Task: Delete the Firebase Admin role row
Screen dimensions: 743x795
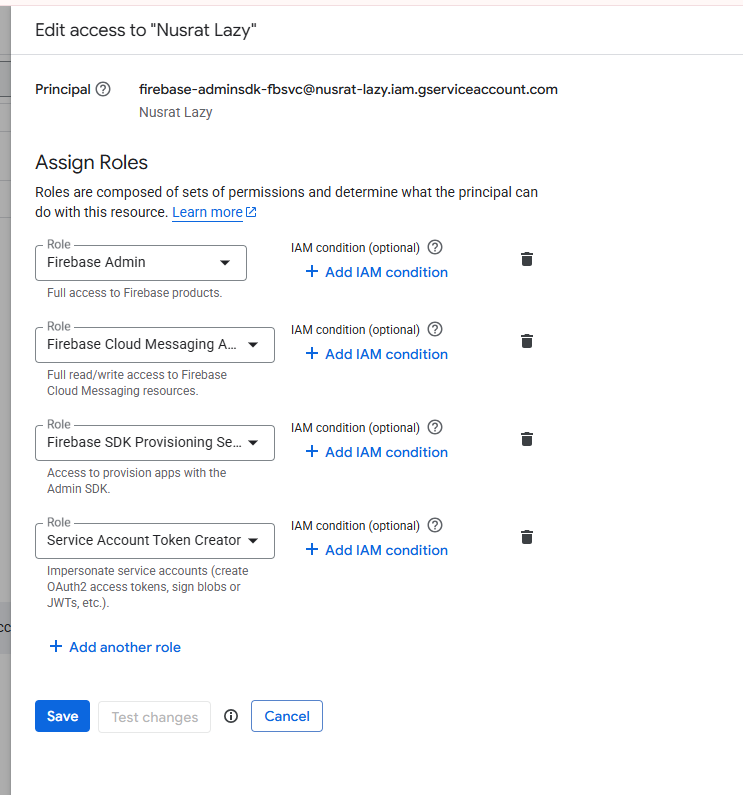Action: pyautogui.click(x=527, y=259)
